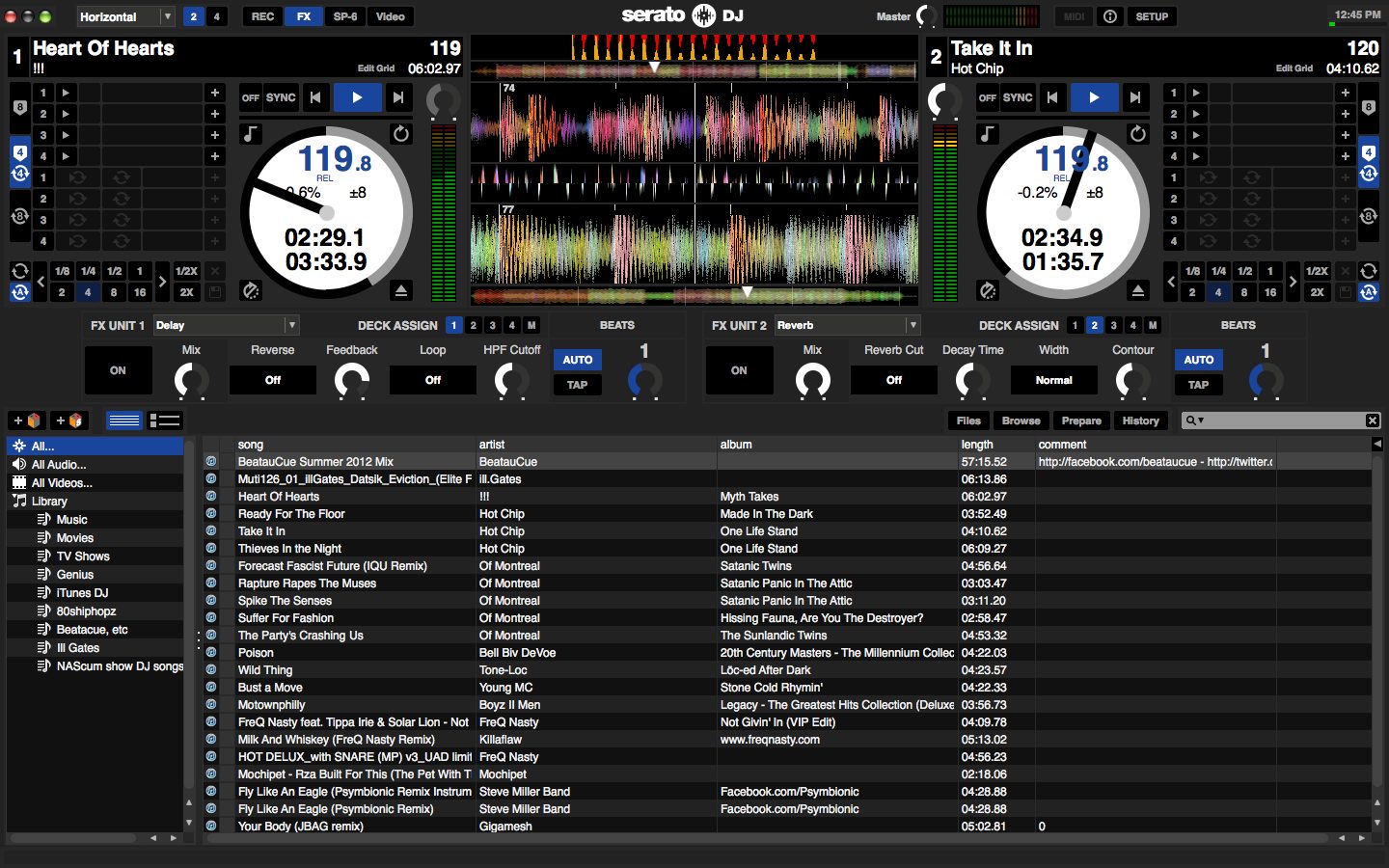Halve loop length with 1/2X on deck 1

187,271
